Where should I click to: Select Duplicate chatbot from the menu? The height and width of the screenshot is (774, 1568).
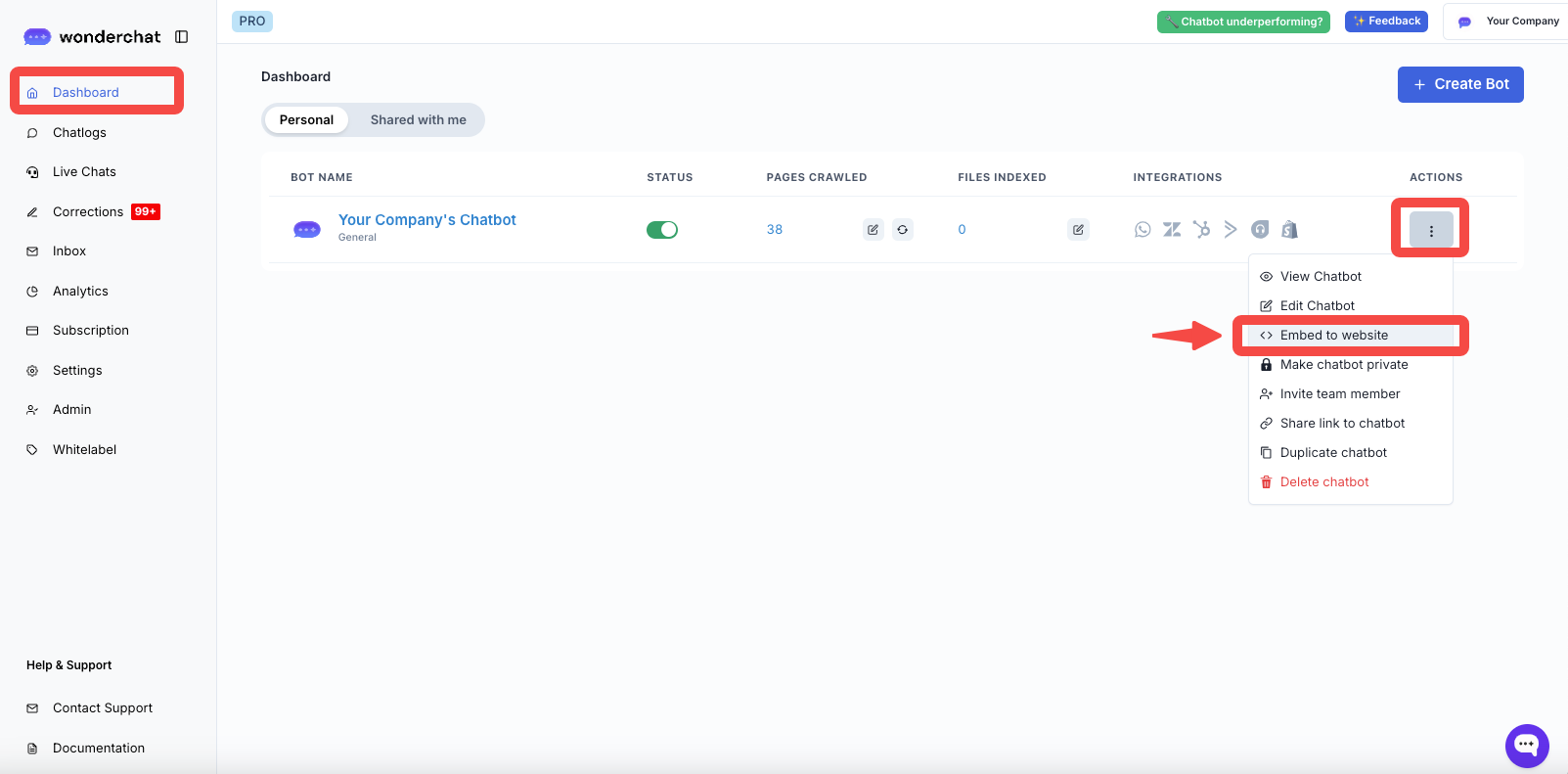point(1333,453)
